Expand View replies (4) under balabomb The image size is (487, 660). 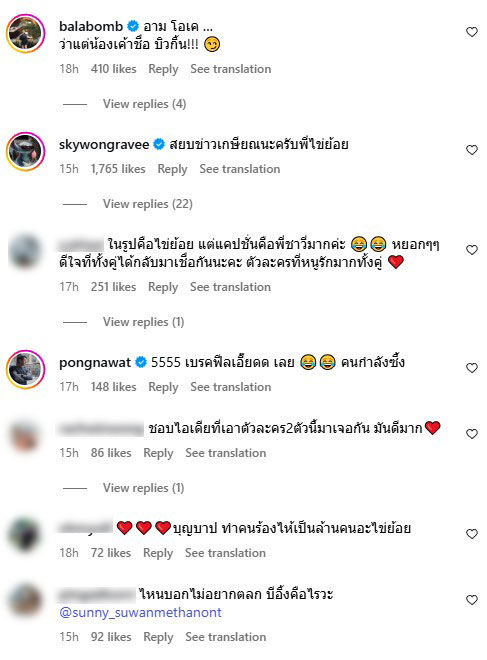pos(144,104)
